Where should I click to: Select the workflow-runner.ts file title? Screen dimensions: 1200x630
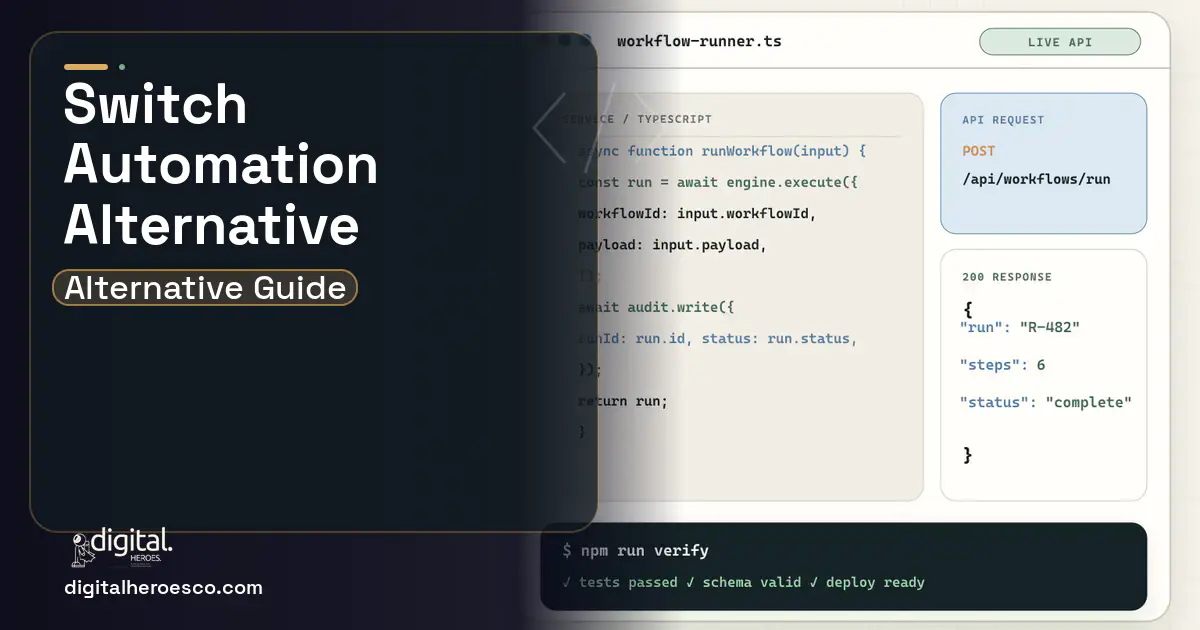click(x=699, y=42)
